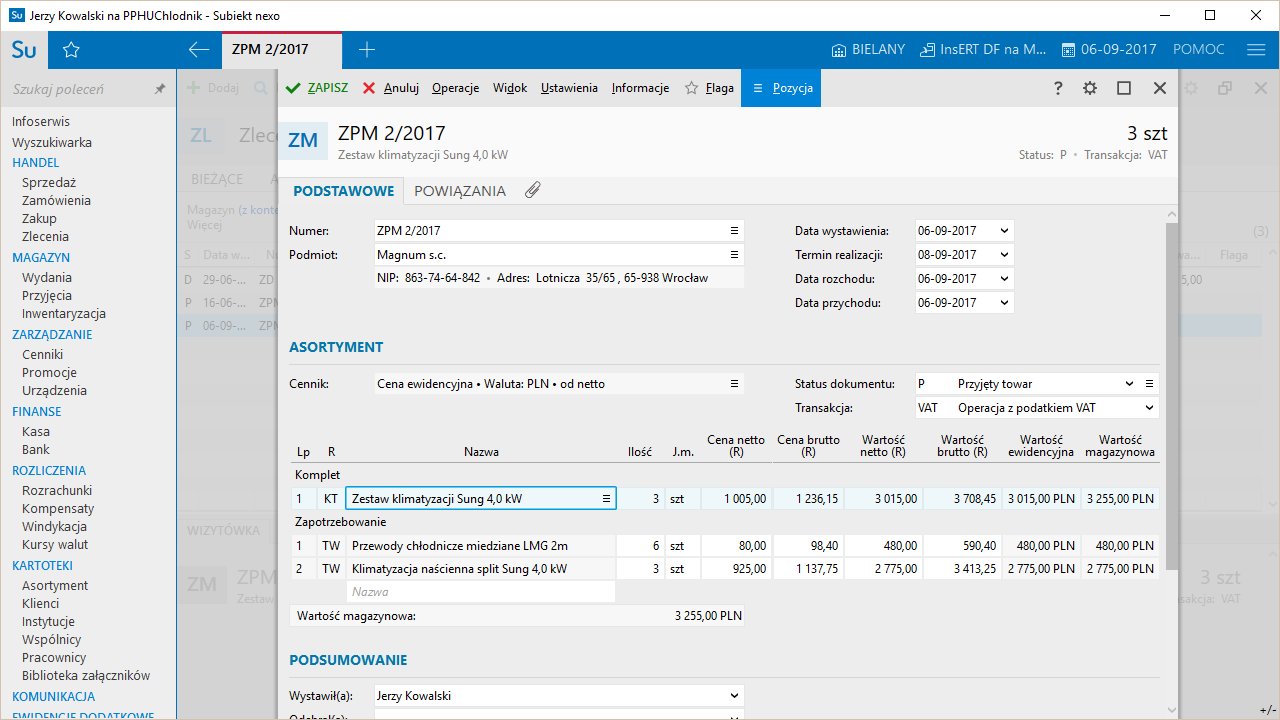Select the PODSTAWOWE tab

(343, 191)
